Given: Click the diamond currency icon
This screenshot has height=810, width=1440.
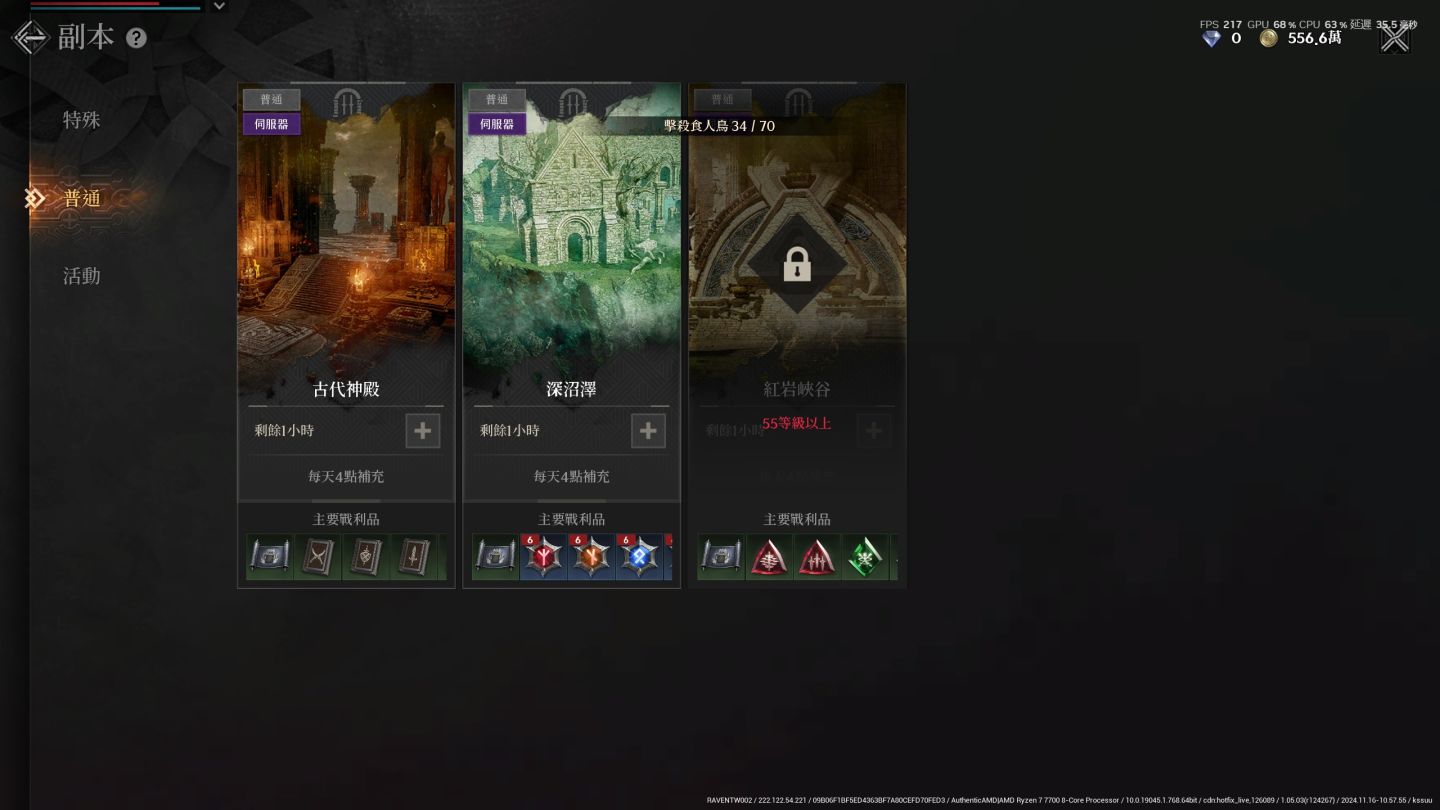Looking at the screenshot, I should pyautogui.click(x=1211, y=38).
